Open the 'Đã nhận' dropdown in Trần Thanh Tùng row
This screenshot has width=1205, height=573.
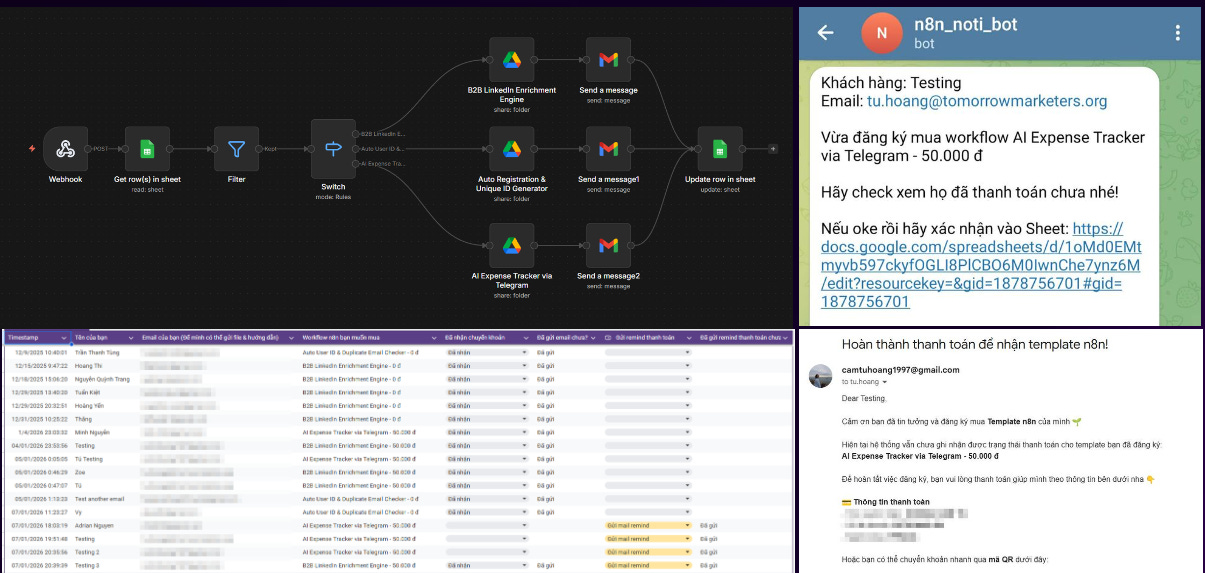coord(487,352)
